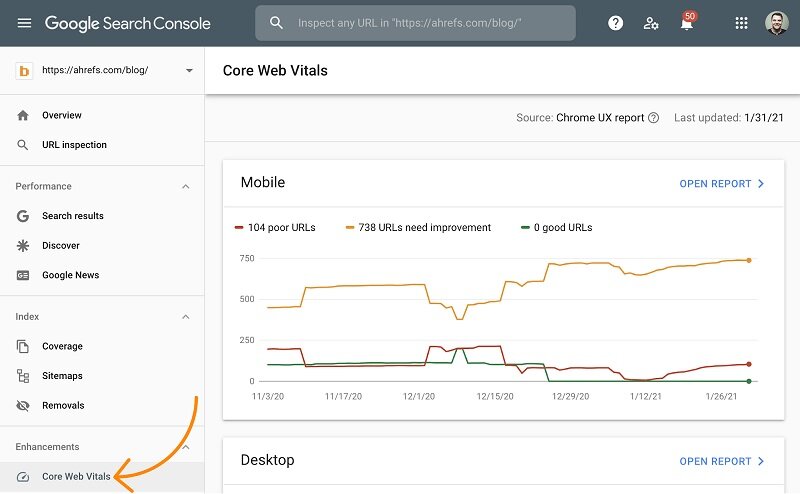Open URL inspection

[74, 145]
